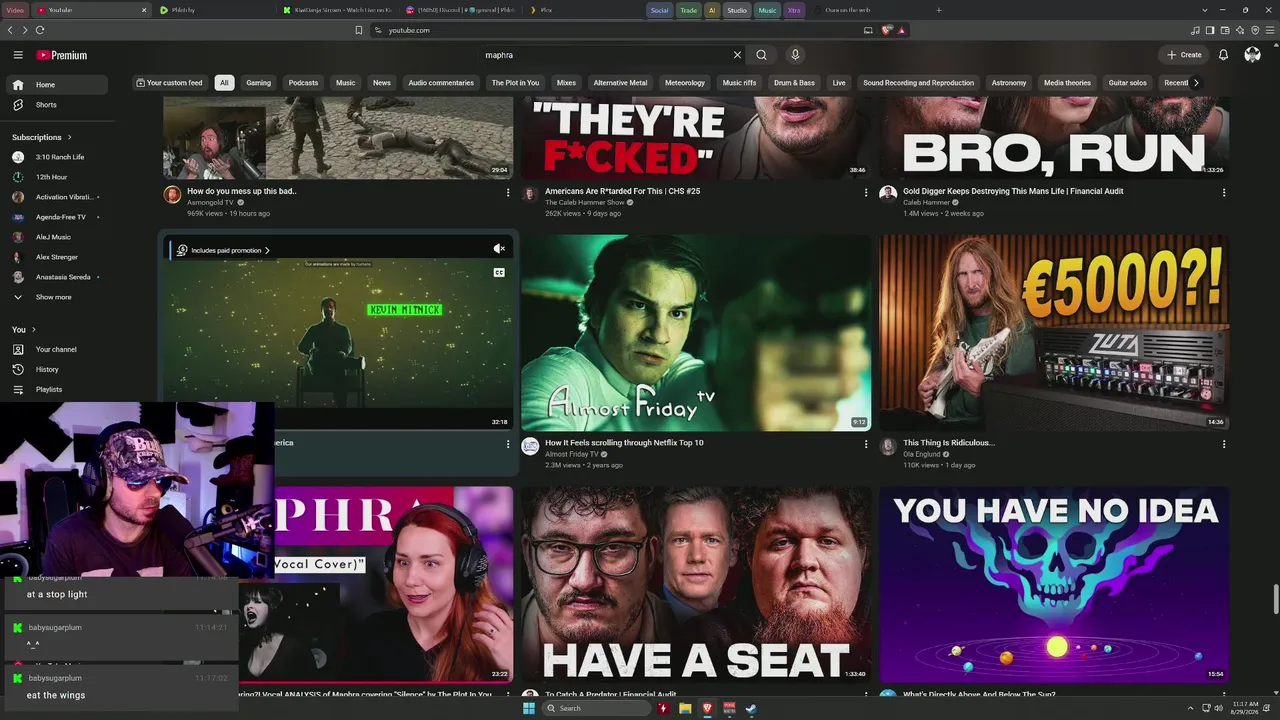The height and width of the screenshot is (720, 1280).
Task: Toggle the system volume icon in tray
Action: click(x=1217, y=708)
